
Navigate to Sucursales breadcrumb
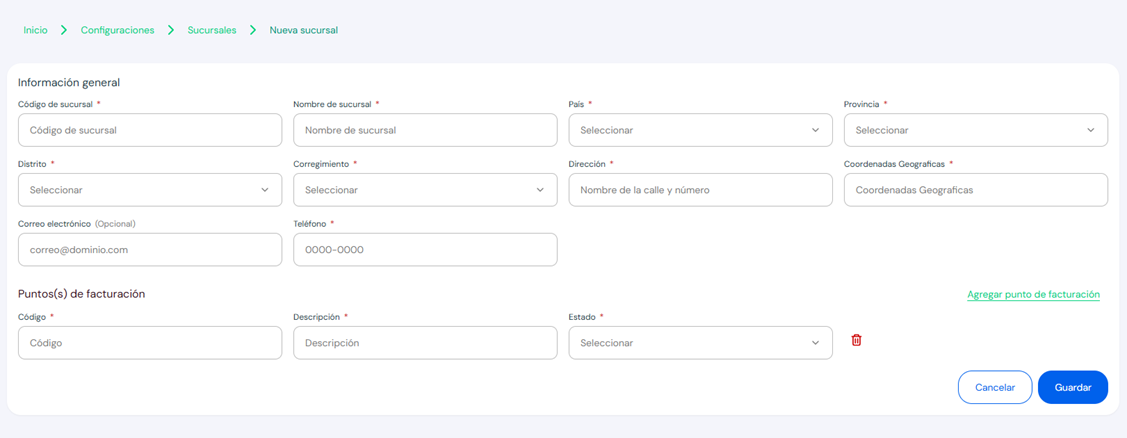click(x=212, y=30)
